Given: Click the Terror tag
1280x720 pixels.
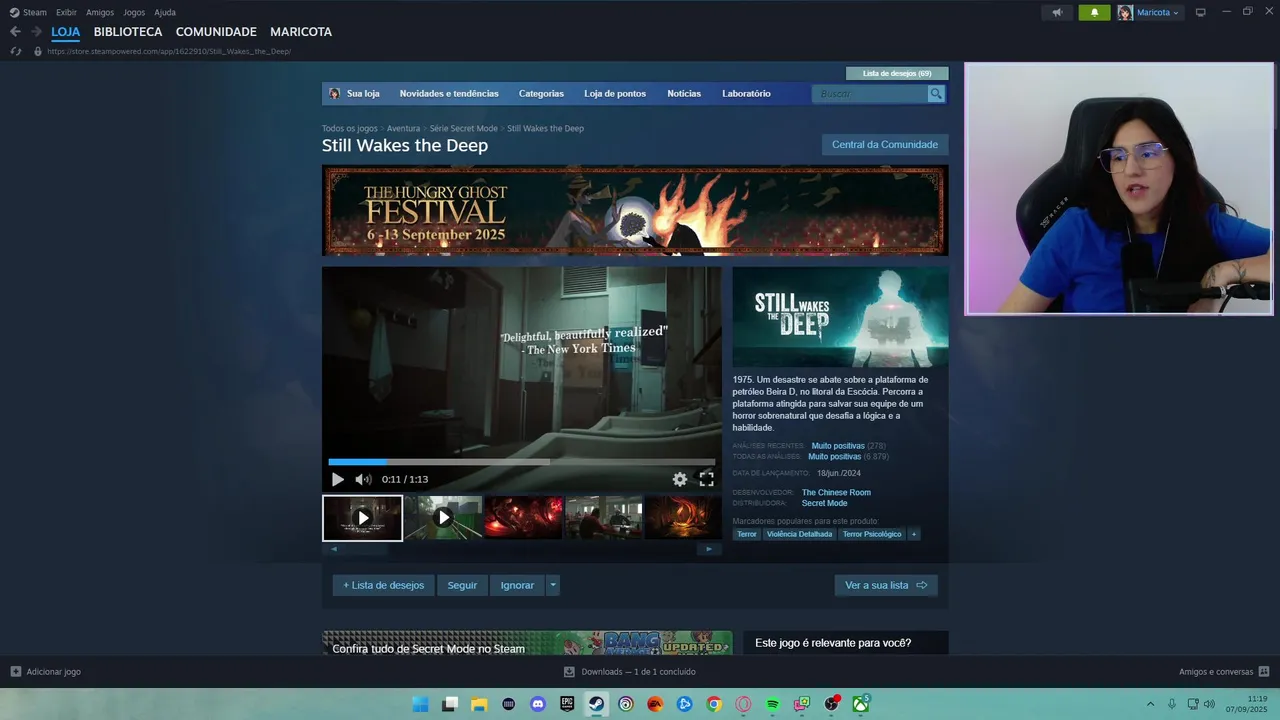Looking at the screenshot, I should [747, 534].
